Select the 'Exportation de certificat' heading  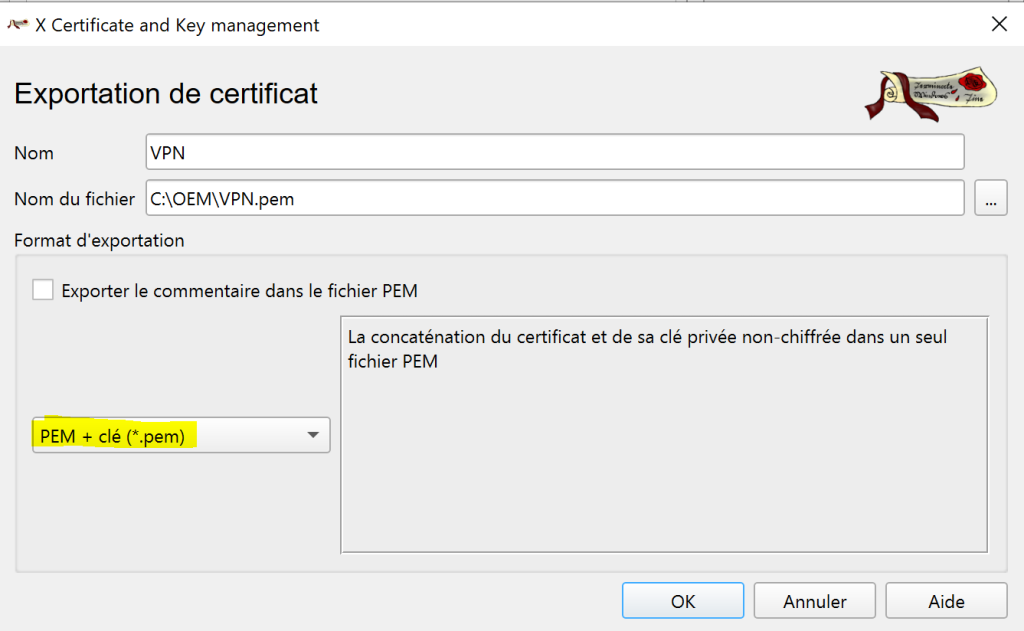coord(166,95)
